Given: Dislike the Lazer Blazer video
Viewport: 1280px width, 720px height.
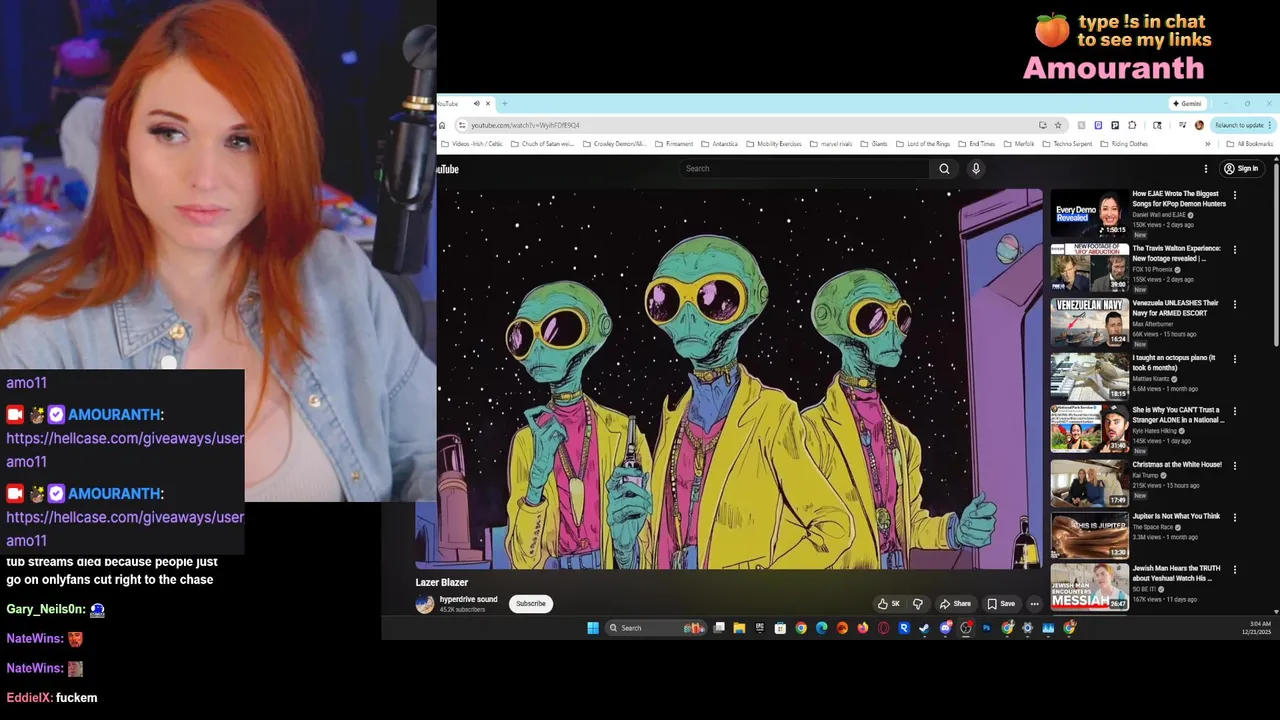Looking at the screenshot, I should pyautogui.click(x=918, y=604).
